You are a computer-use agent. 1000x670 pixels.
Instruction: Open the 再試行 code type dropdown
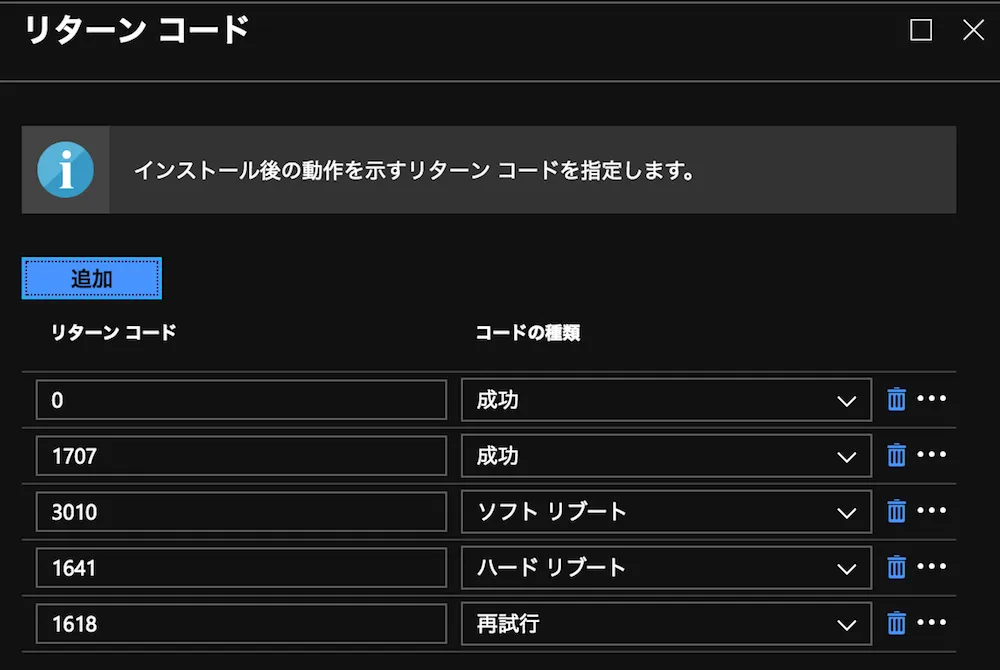[666, 624]
